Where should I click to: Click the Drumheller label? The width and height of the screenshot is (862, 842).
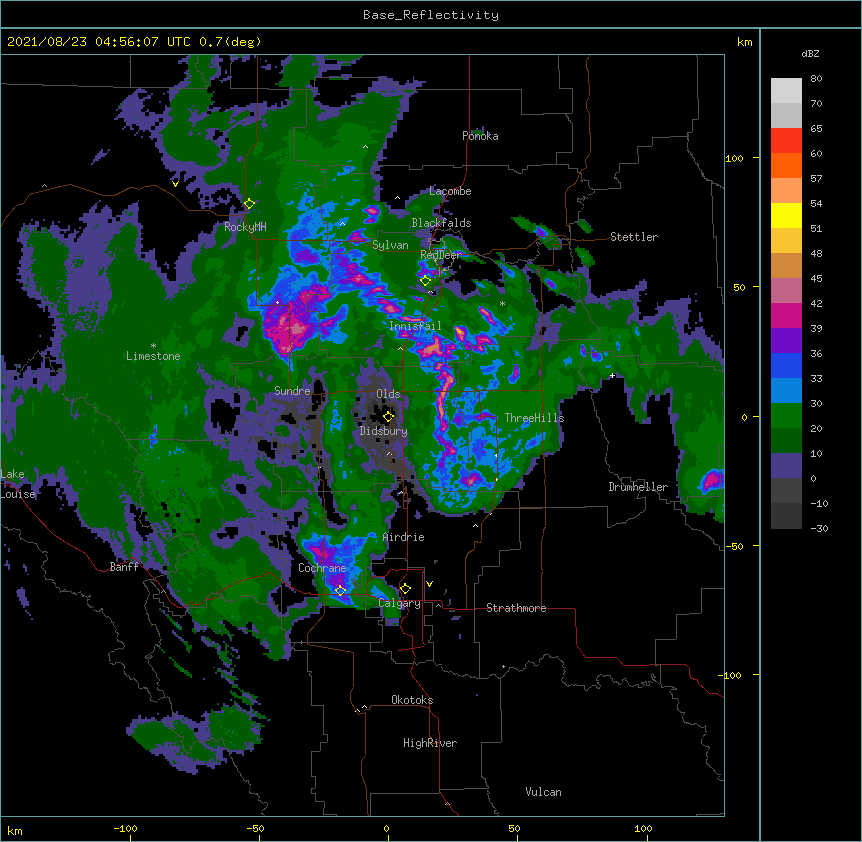(x=638, y=487)
